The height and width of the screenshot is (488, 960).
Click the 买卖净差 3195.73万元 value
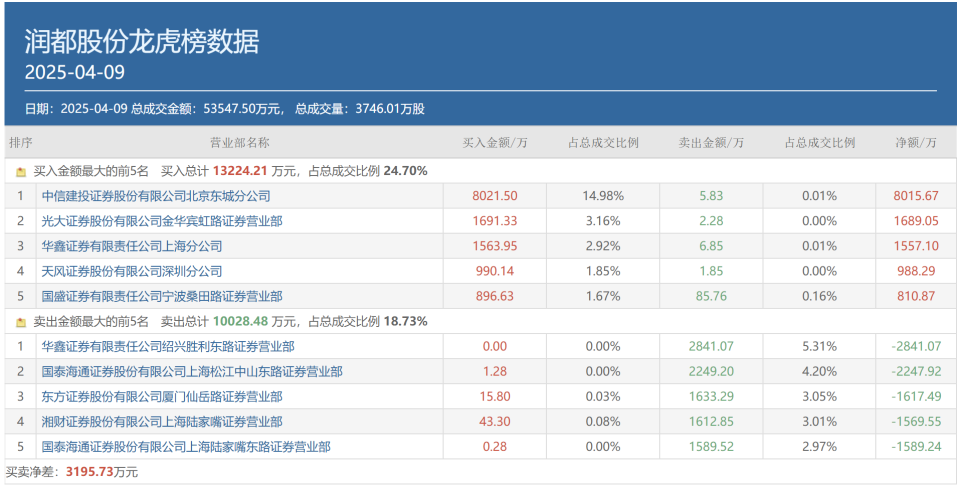point(102,472)
